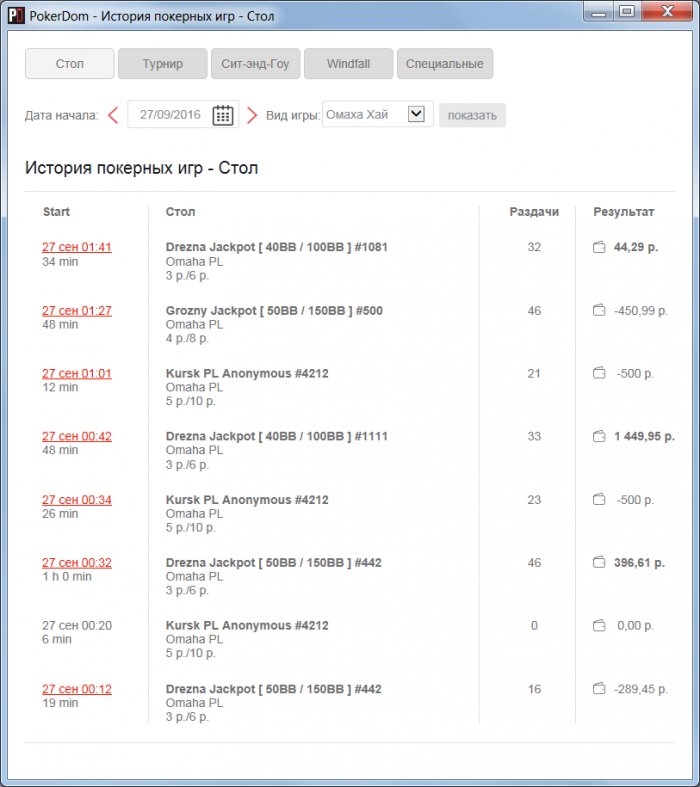Click table name Drezna Jackpot #1111
The image size is (700, 787).
pyautogui.click(x=276, y=436)
